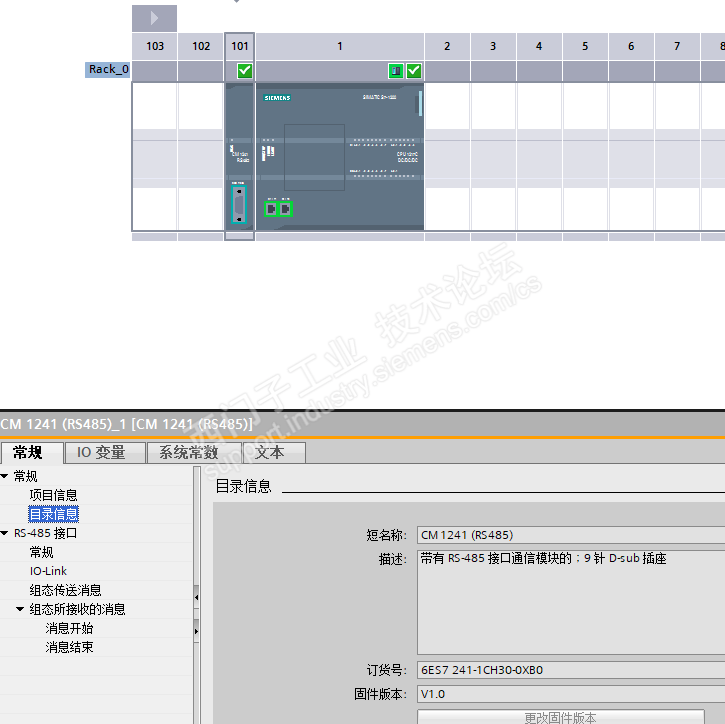Select IO-Link in the tree
The width and height of the screenshot is (725, 724).
(x=48, y=571)
